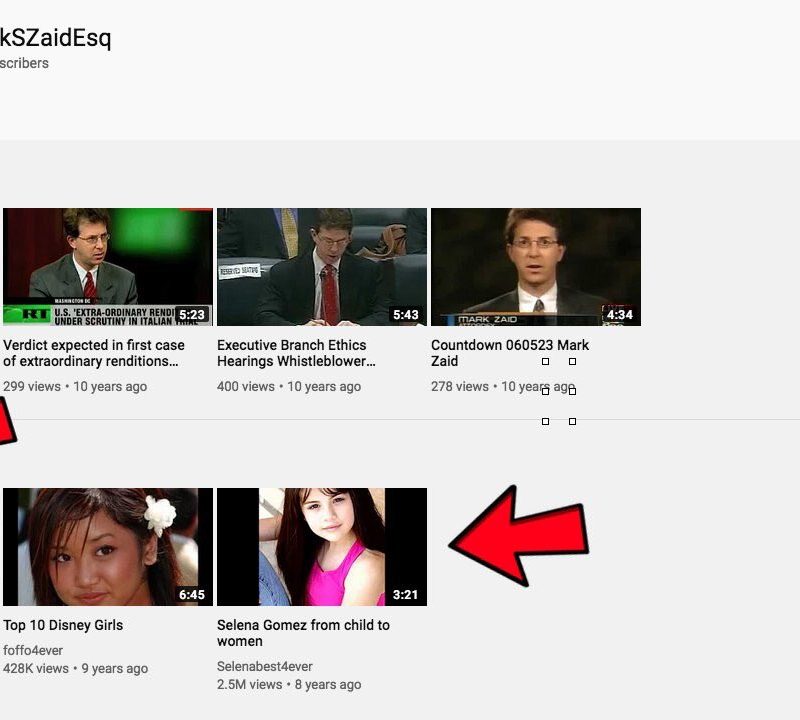800x720 pixels.
Task: Click the 5:23 duration badge
Action: (192, 315)
